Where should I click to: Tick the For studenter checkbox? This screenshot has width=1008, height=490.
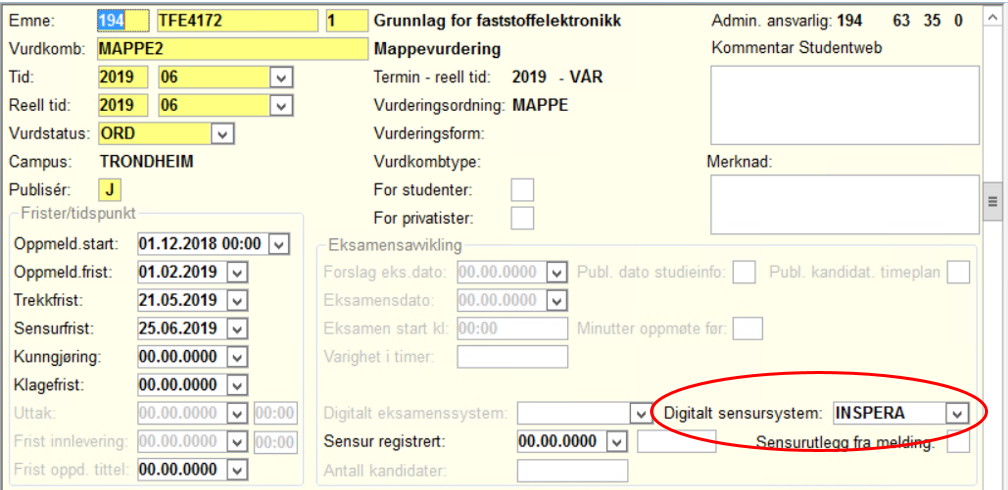pyautogui.click(x=522, y=190)
